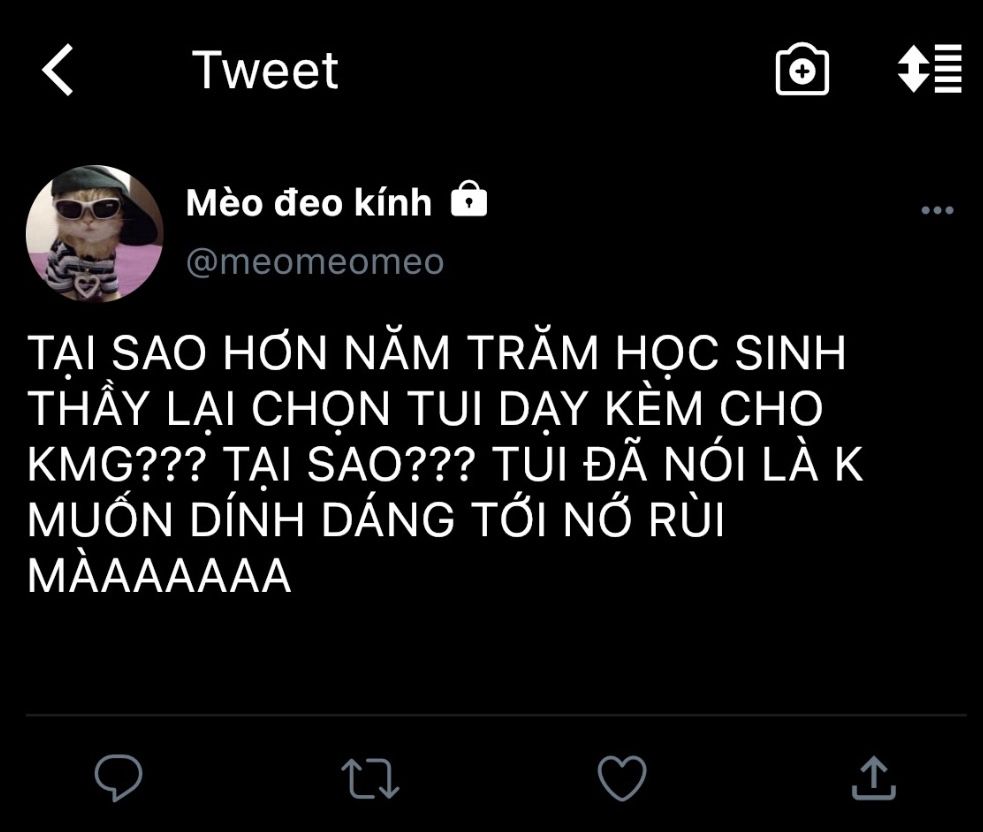
Task: Retweet using the looping arrows icon
Action: pyautogui.click(x=370, y=779)
